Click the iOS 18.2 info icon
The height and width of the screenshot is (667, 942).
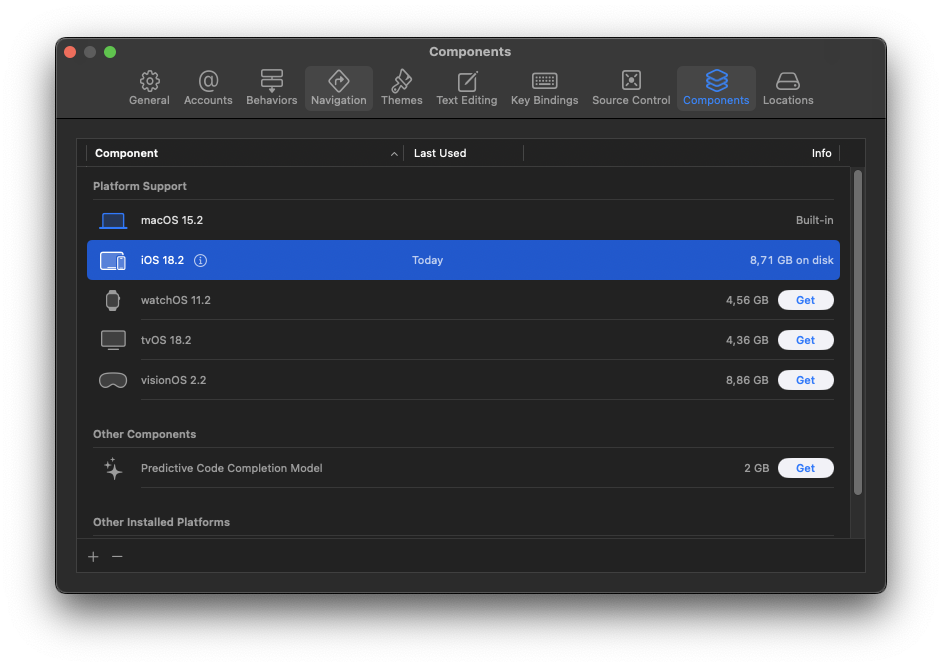pyautogui.click(x=201, y=260)
